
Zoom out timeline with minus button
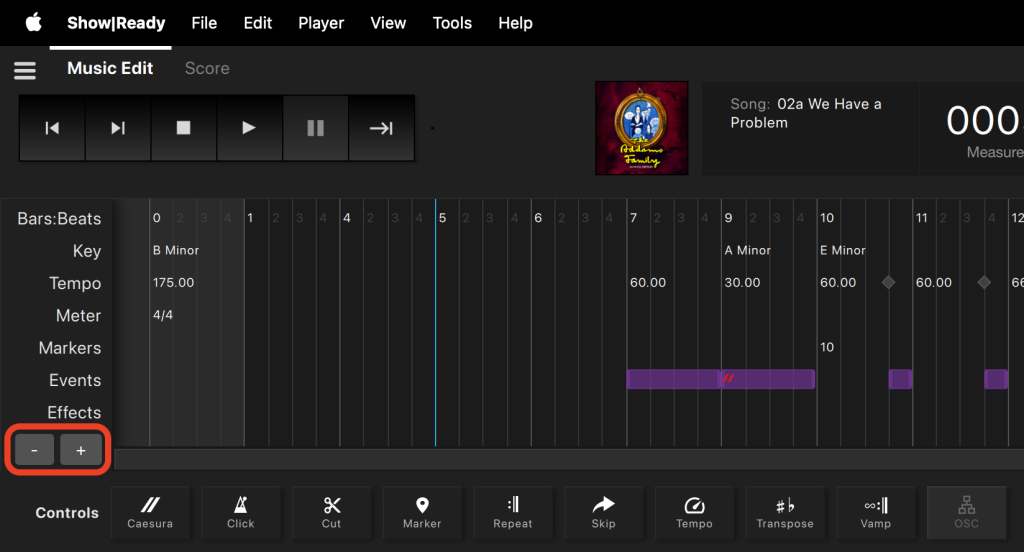[35, 451]
